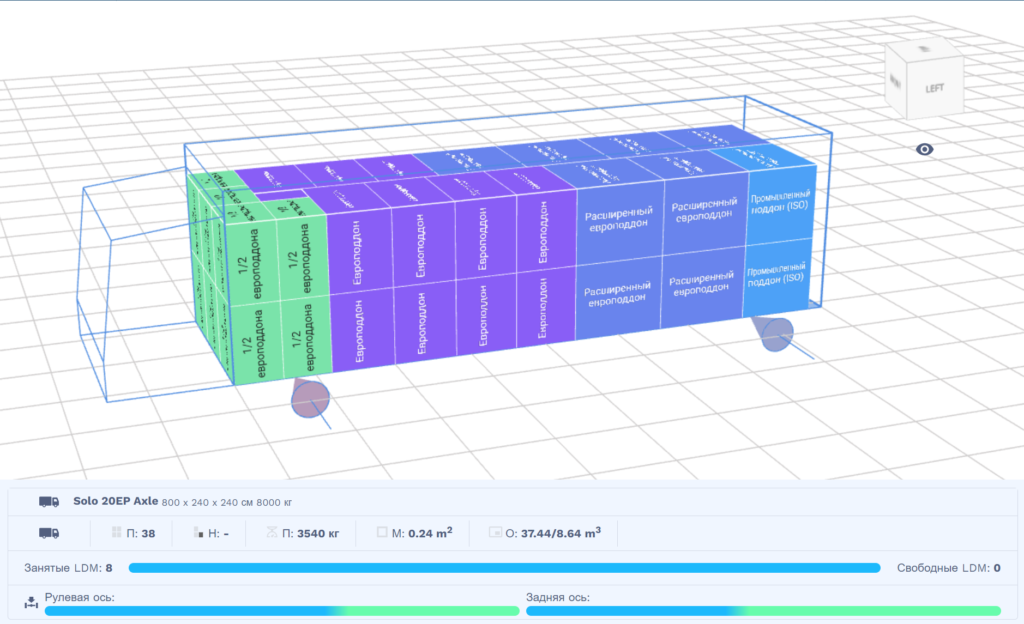Click the axle load icon near Рулевая ось
The height and width of the screenshot is (624, 1024).
[x=32, y=601]
